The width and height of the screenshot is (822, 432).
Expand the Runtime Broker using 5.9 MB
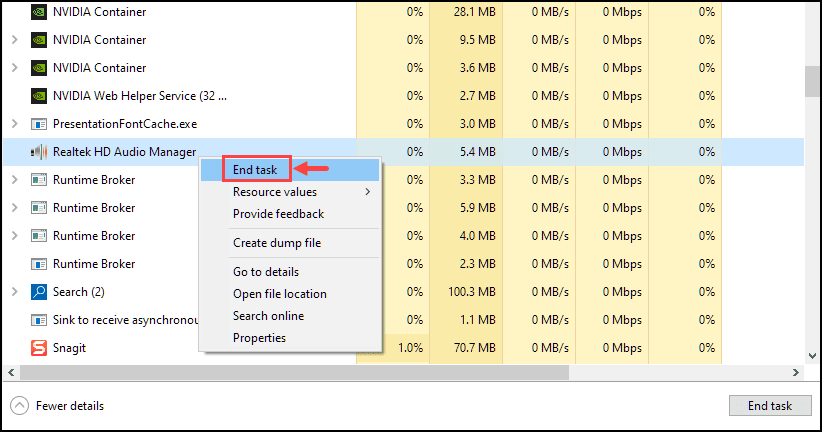coord(14,208)
